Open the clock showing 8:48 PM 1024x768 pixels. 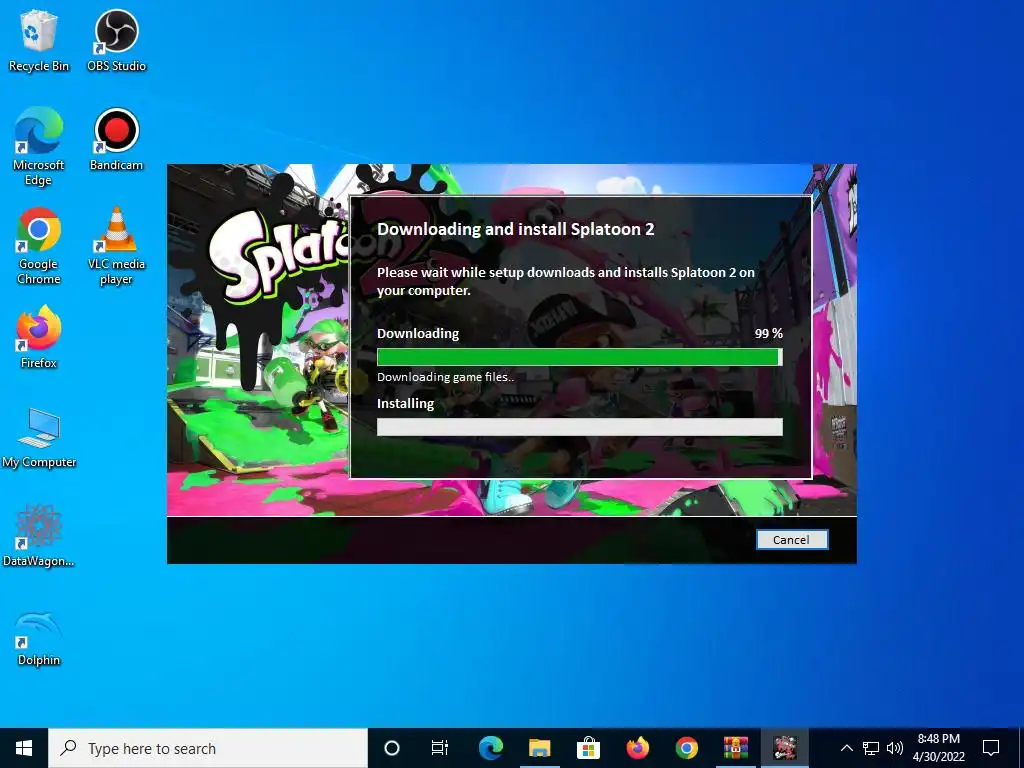point(938,748)
